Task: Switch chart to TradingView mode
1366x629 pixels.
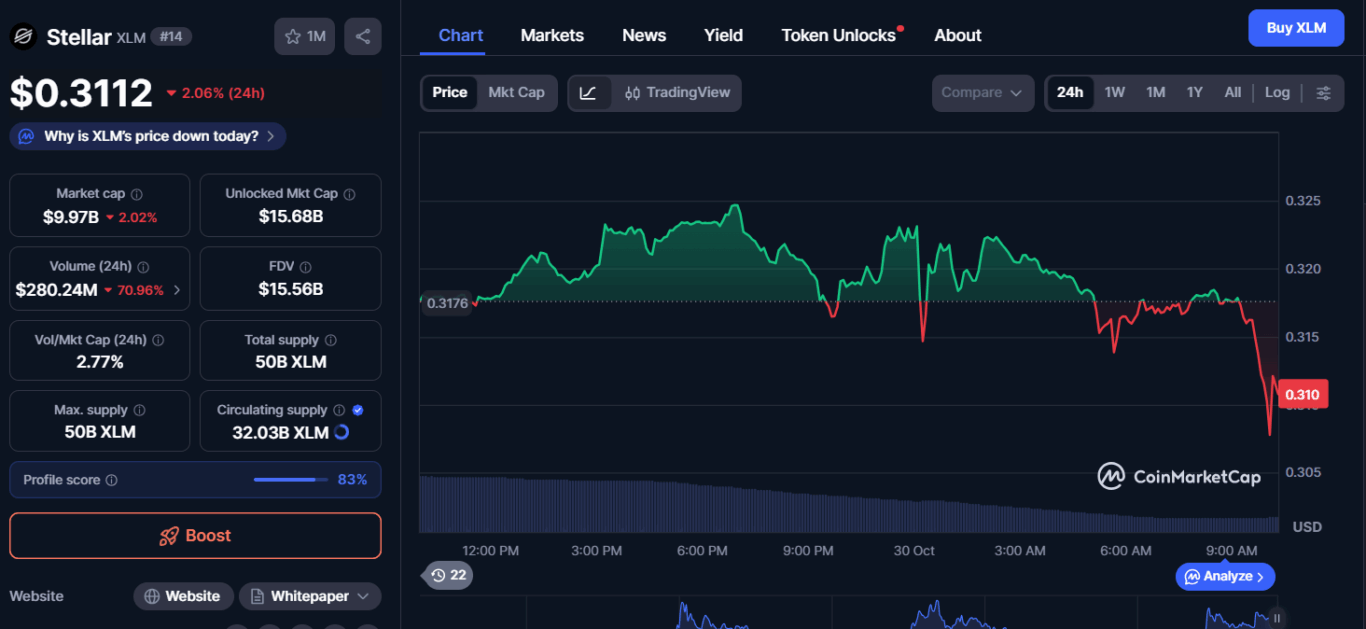Action: click(677, 93)
